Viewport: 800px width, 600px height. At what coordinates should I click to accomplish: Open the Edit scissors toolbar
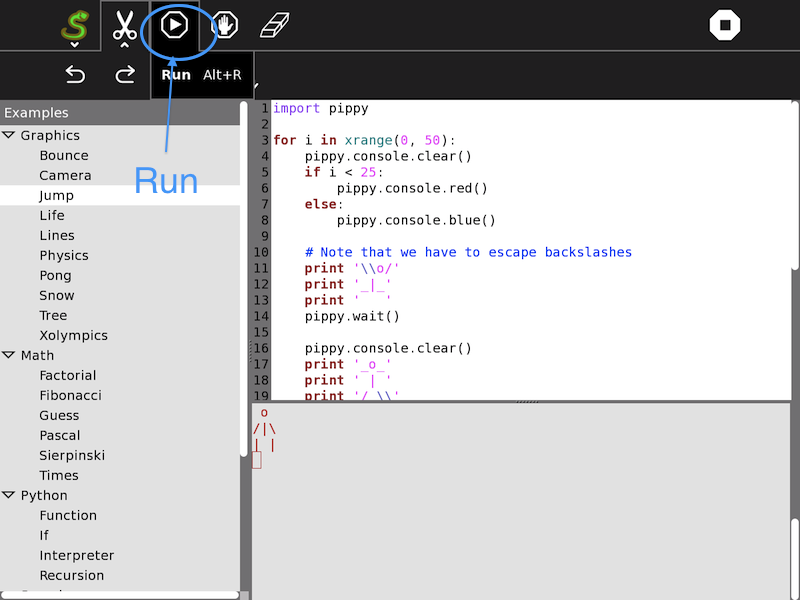coord(124,25)
